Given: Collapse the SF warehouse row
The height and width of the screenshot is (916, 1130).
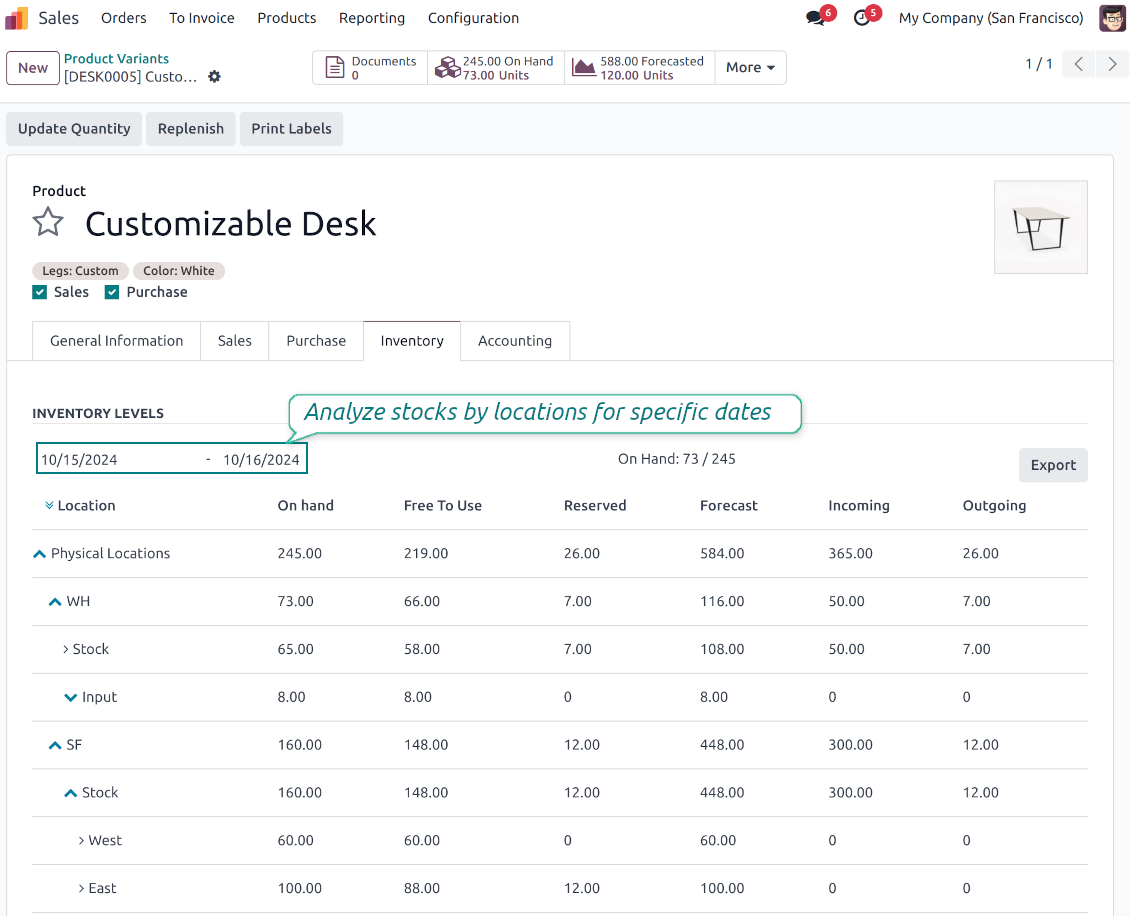Looking at the screenshot, I should tap(55, 745).
